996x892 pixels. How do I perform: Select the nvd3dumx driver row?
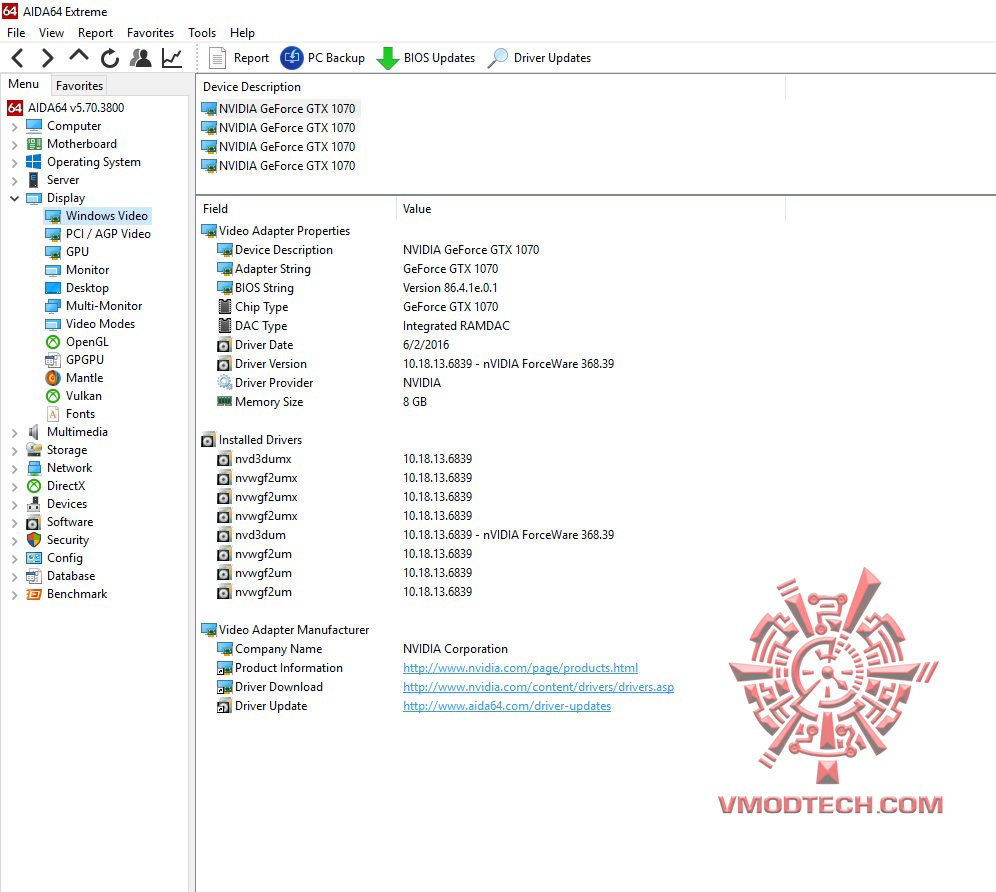pyautogui.click(x=344, y=459)
